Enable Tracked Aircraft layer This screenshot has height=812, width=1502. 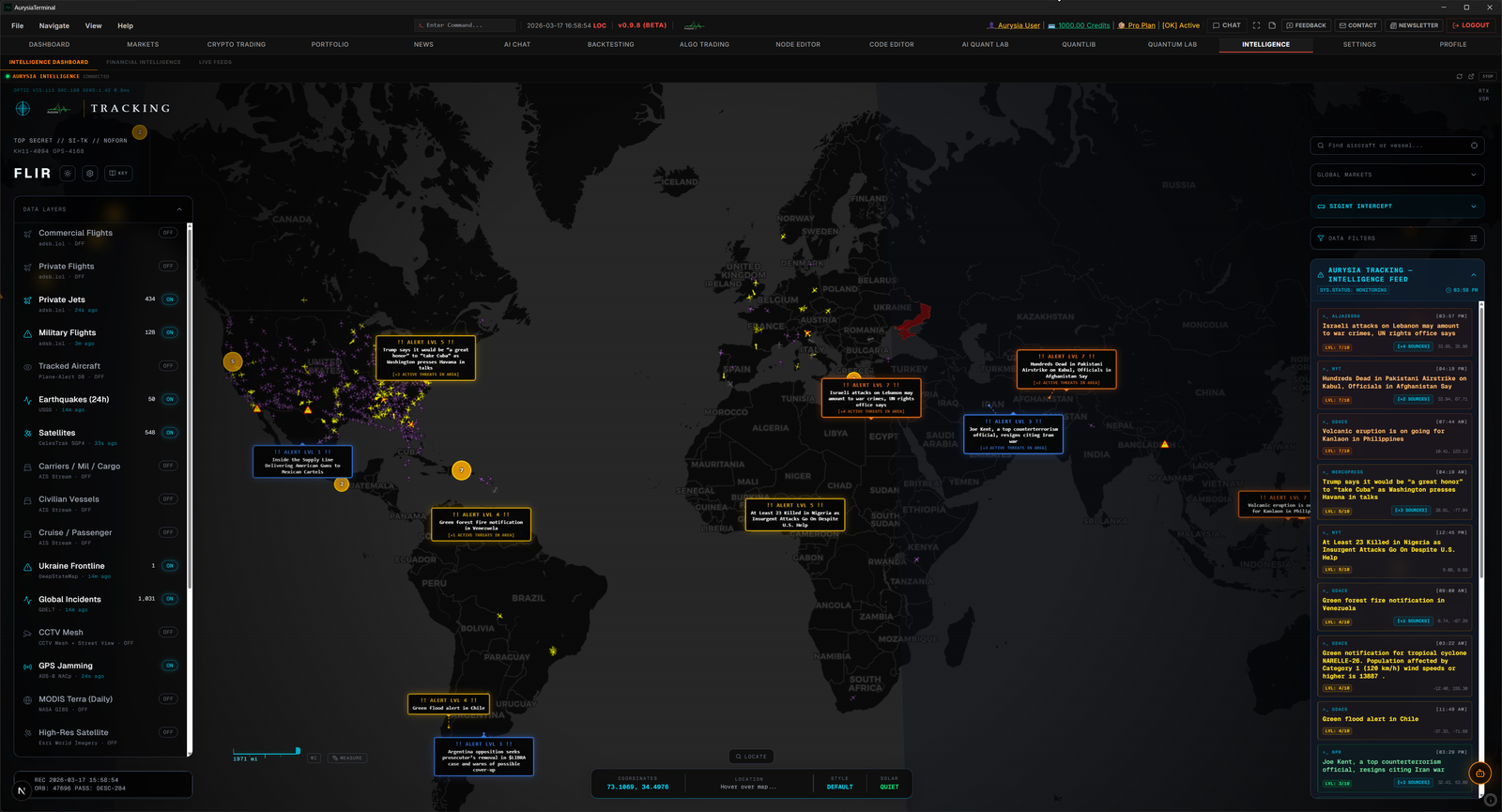tap(168, 366)
